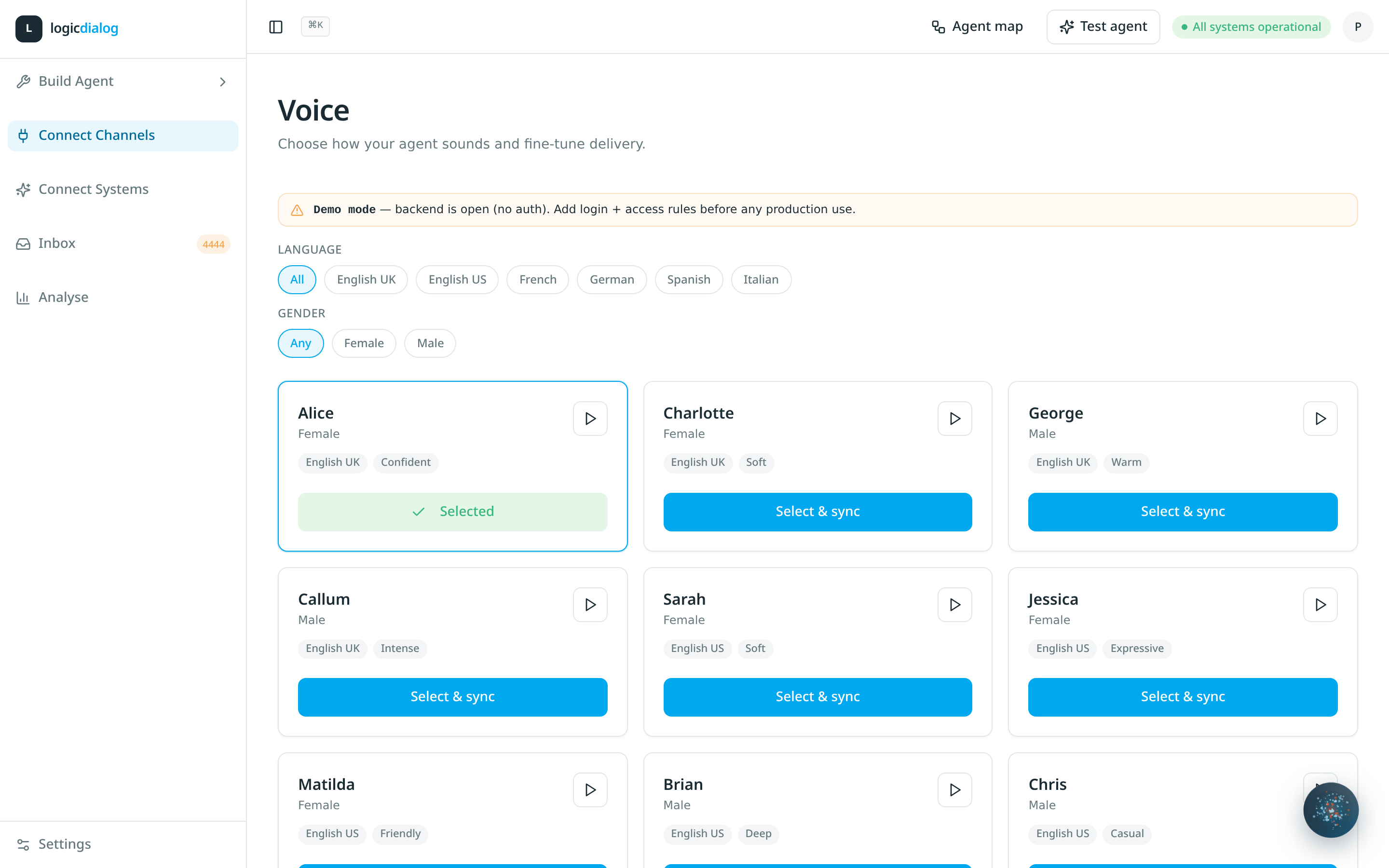1389x868 pixels.
Task: Play Callum voice preview
Action: [x=590, y=605]
